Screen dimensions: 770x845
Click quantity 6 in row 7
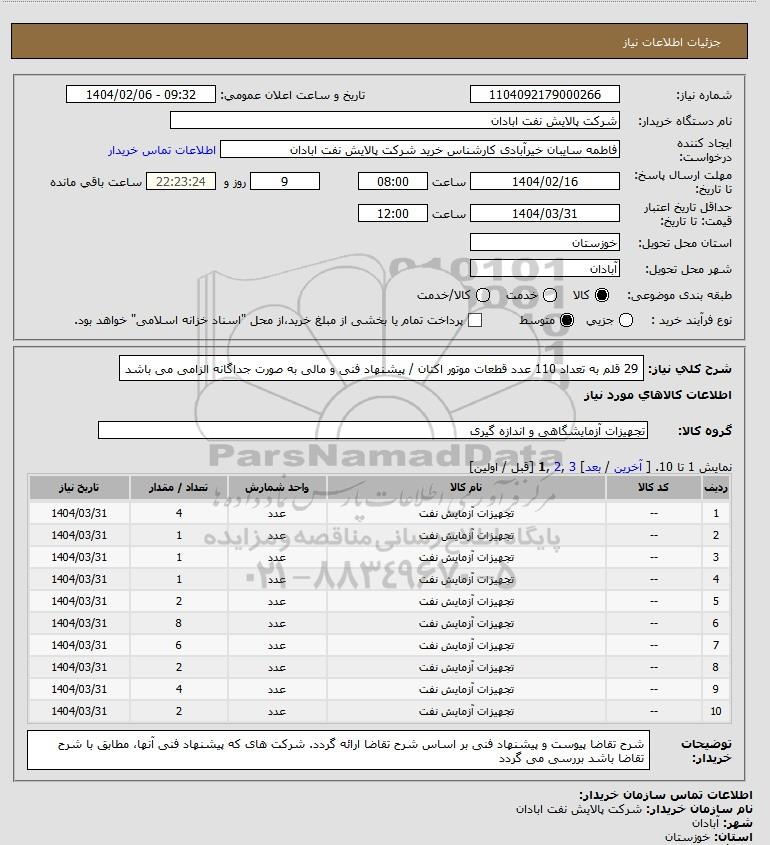coord(178,646)
